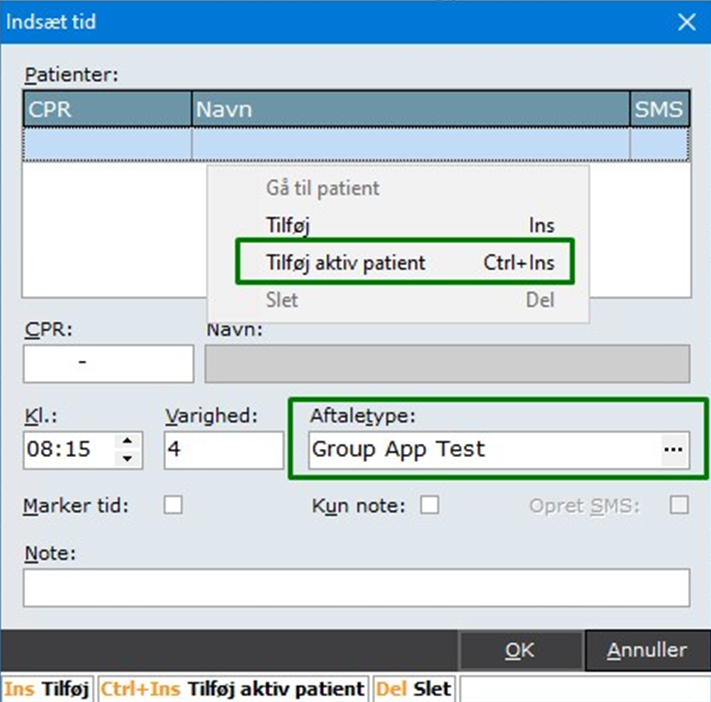Click 'Del Slet' shortcut in bottom bar
The image size is (711, 702).
click(x=414, y=689)
